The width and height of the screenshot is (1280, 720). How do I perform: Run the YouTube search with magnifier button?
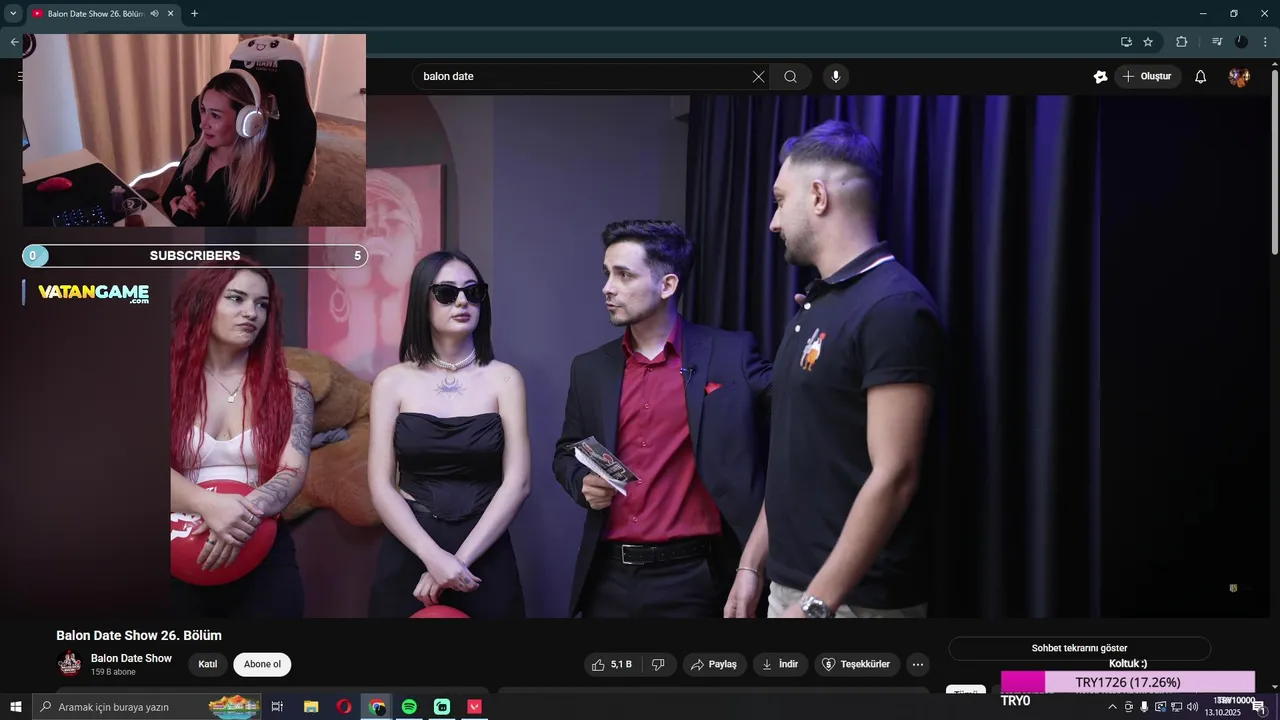click(790, 77)
